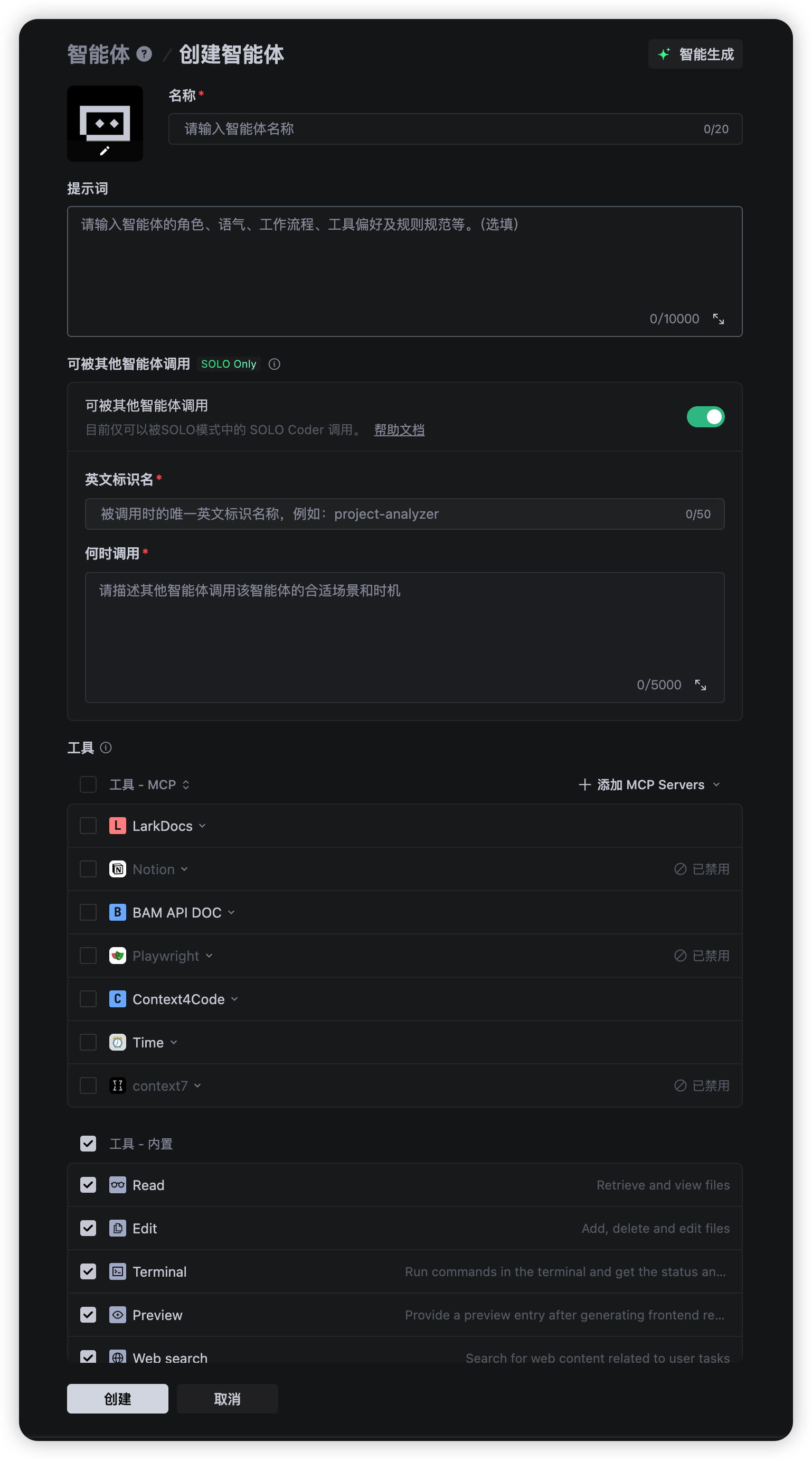The image size is (812, 1460).
Task: Uncheck the 工具 - 内置 checkbox
Action: (88, 1143)
